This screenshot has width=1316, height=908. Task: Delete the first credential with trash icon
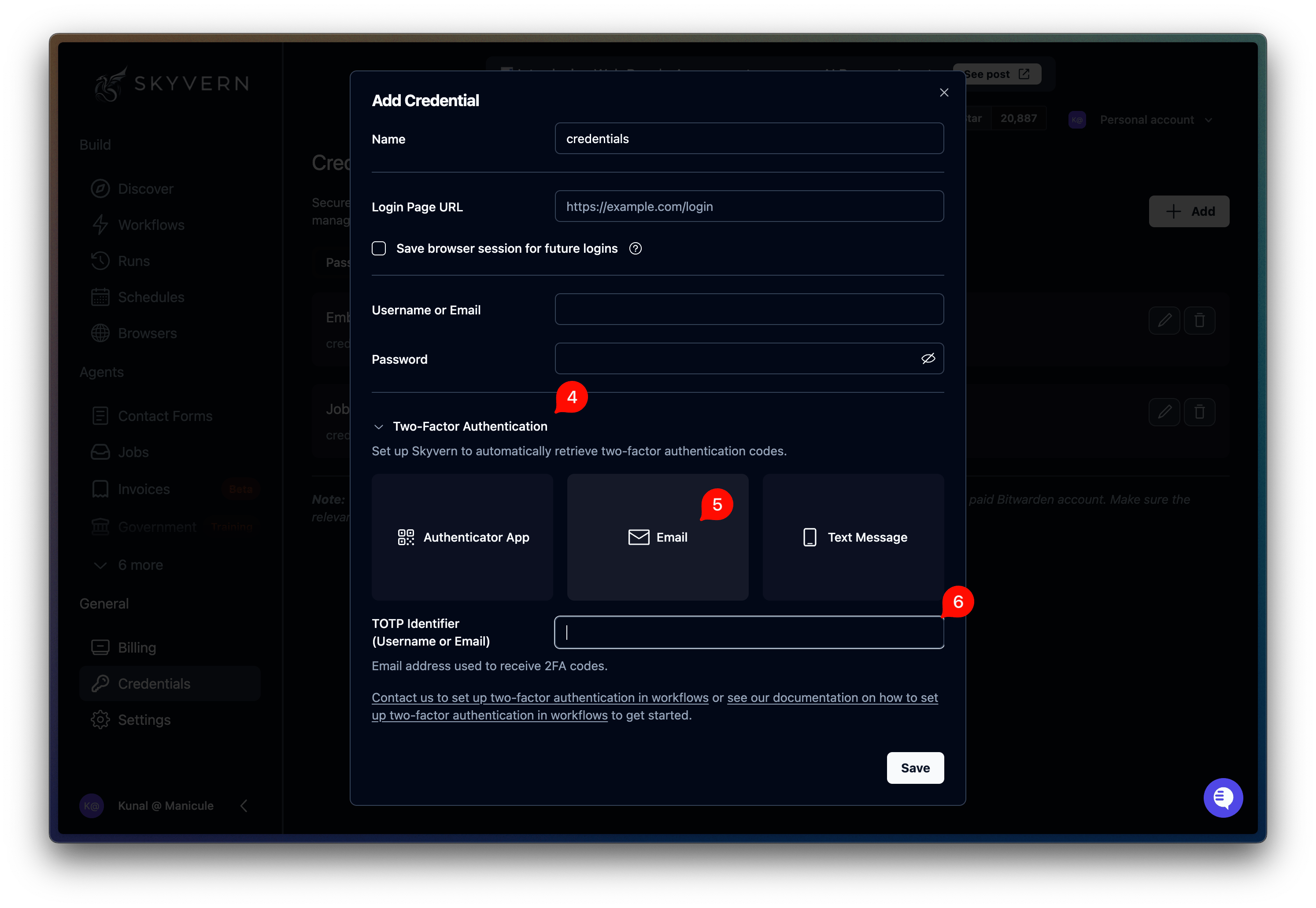click(1199, 320)
